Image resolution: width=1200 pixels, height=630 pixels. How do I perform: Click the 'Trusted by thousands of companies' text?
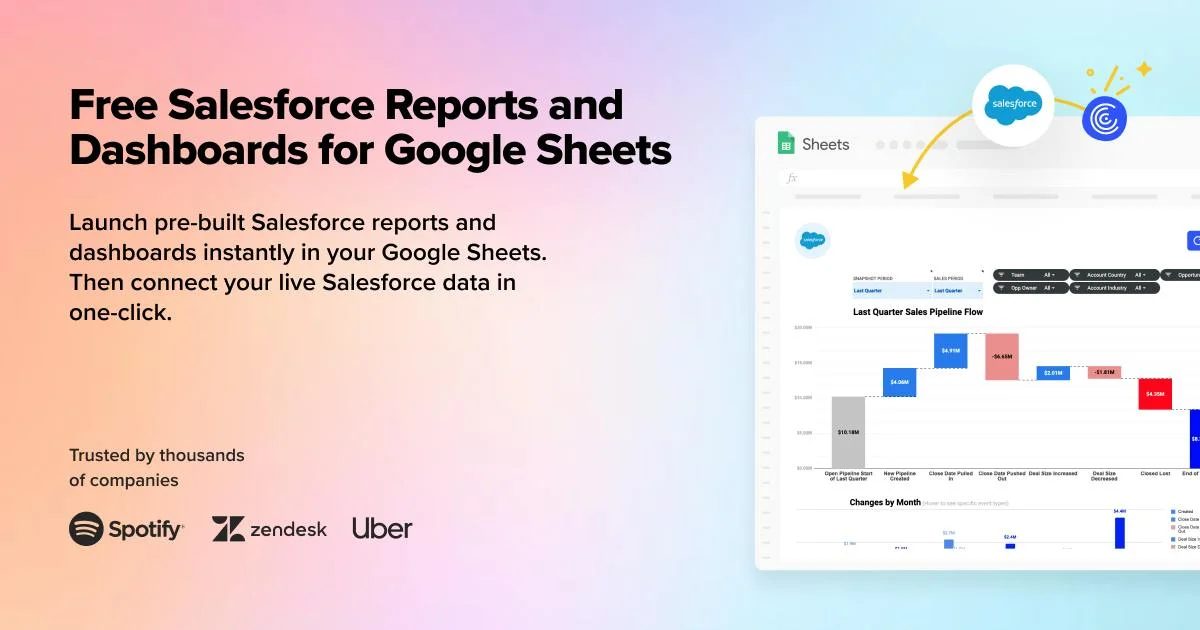pos(157,468)
